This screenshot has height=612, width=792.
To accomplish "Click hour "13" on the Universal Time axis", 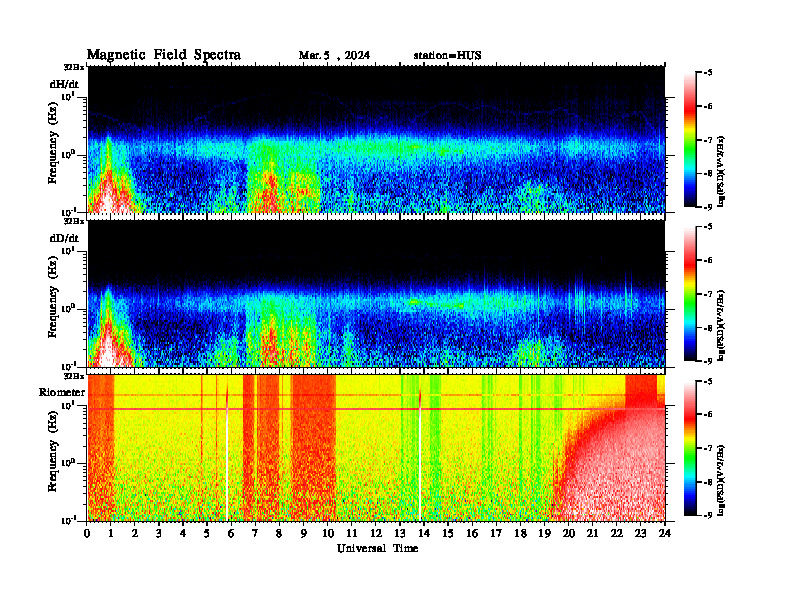I will pyautogui.click(x=400, y=533).
